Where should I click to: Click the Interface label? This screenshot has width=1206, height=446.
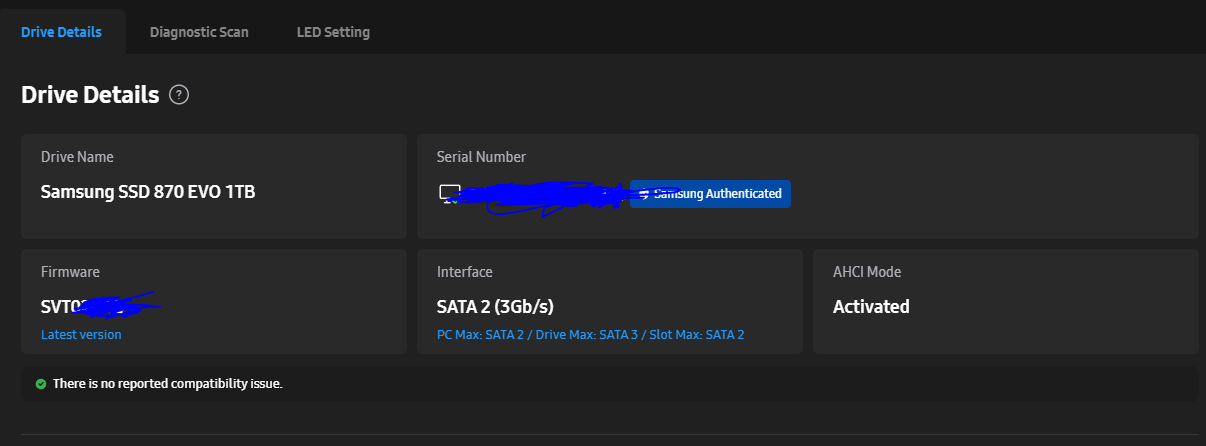pos(465,272)
